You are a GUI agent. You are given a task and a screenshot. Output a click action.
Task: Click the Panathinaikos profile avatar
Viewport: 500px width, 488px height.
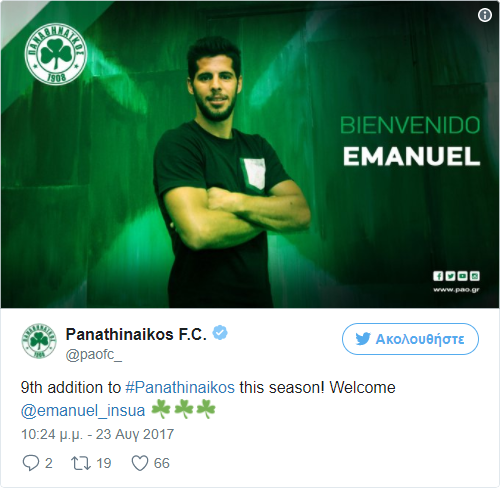pos(39,341)
